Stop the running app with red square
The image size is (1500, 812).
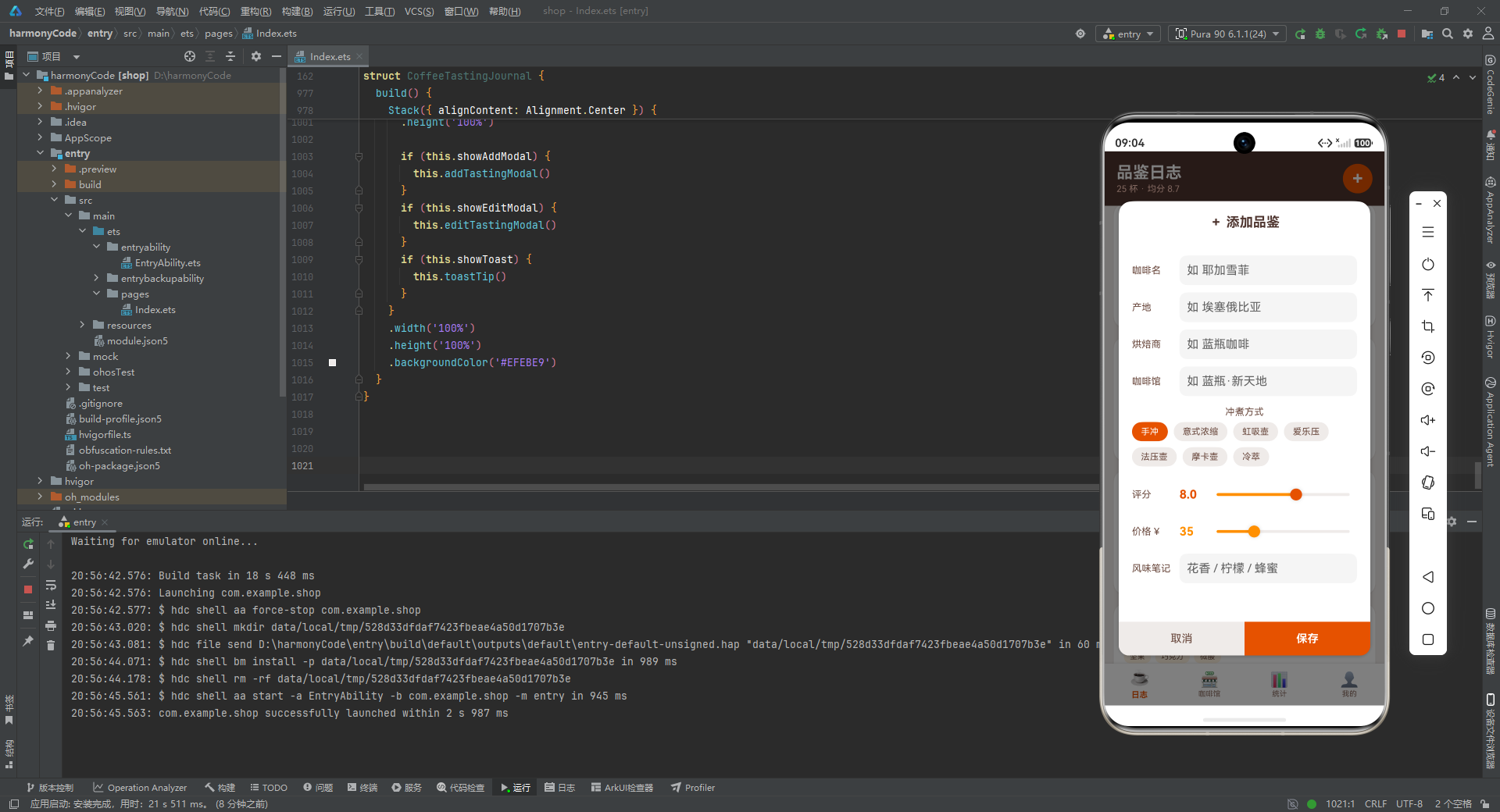(x=1402, y=34)
